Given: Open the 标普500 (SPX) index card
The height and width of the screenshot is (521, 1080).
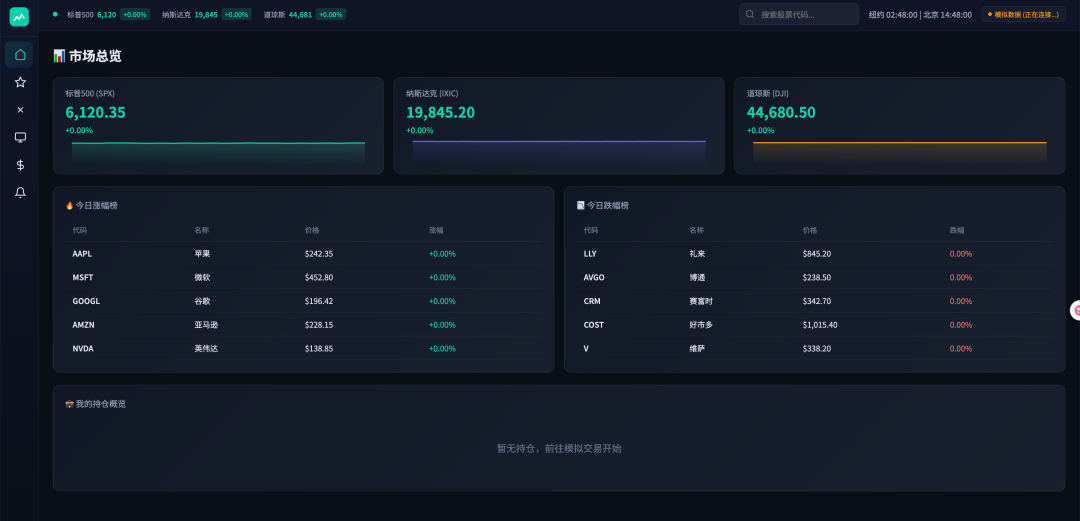Looking at the screenshot, I should (x=218, y=126).
